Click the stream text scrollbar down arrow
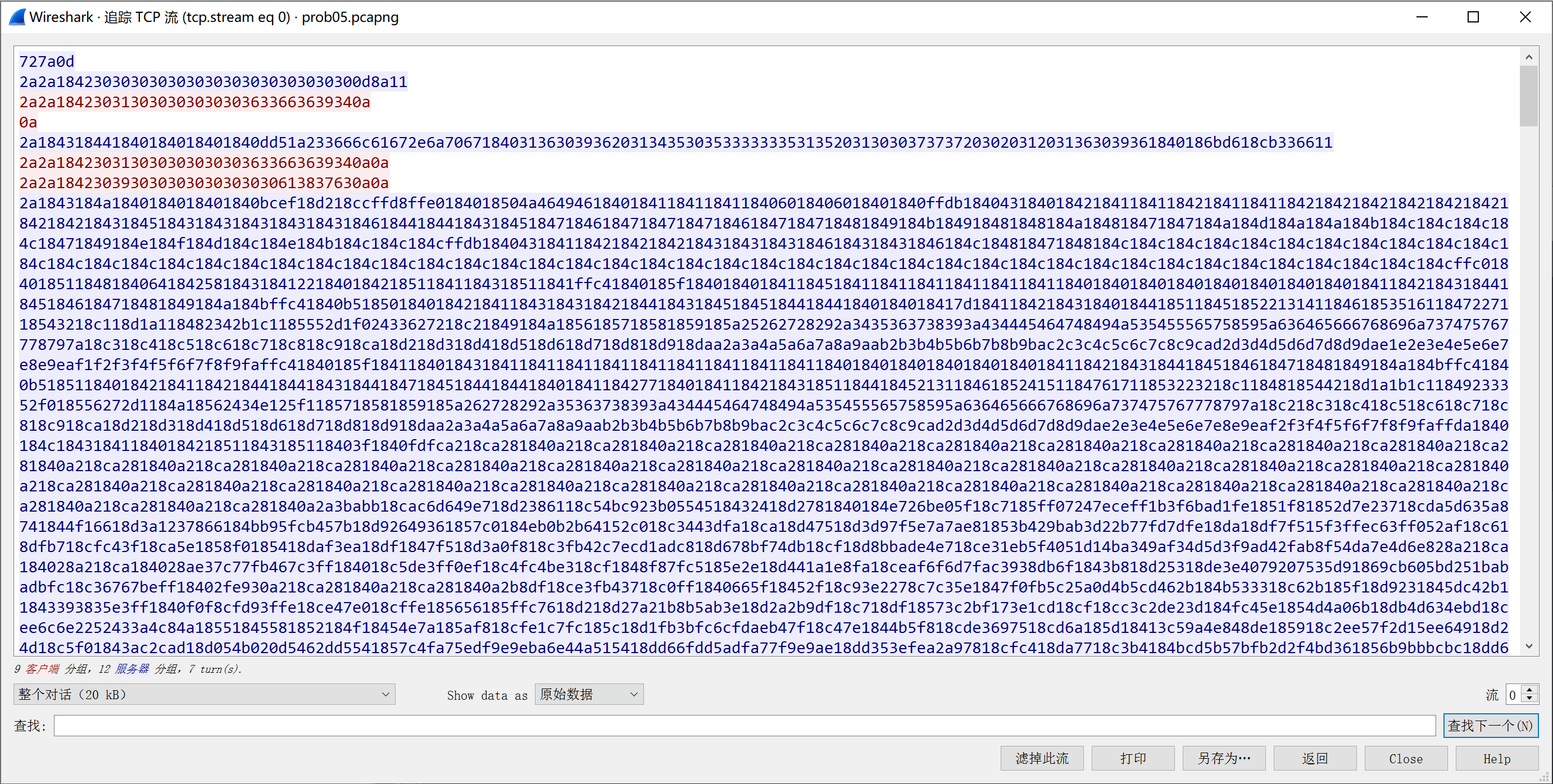 pyautogui.click(x=1529, y=646)
